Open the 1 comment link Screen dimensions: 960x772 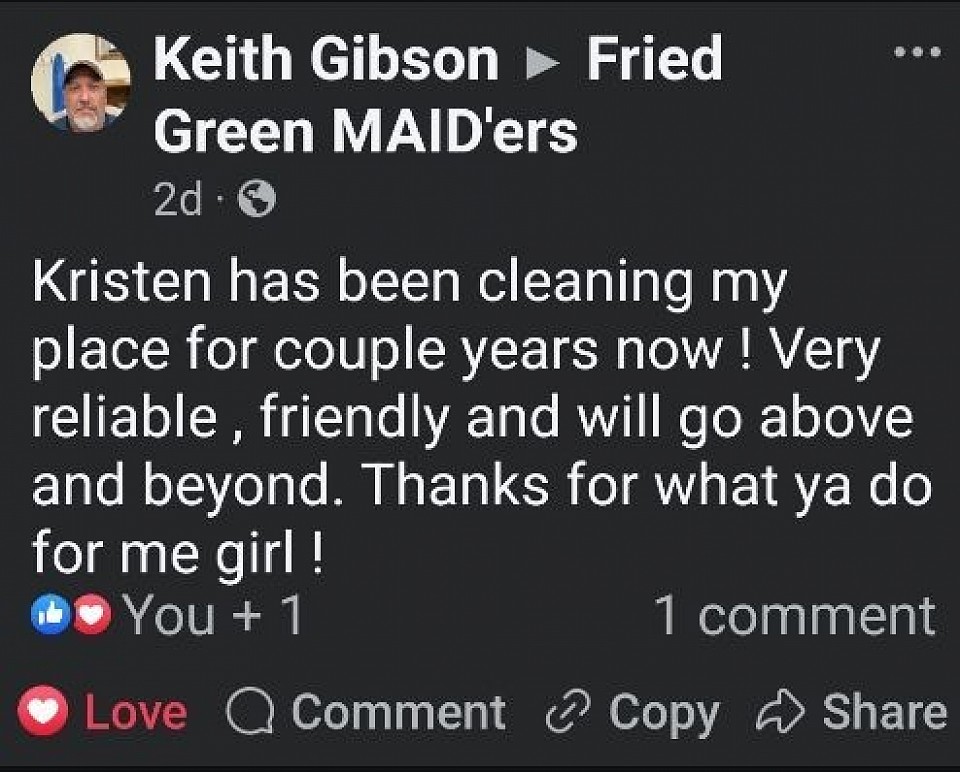click(794, 616)
